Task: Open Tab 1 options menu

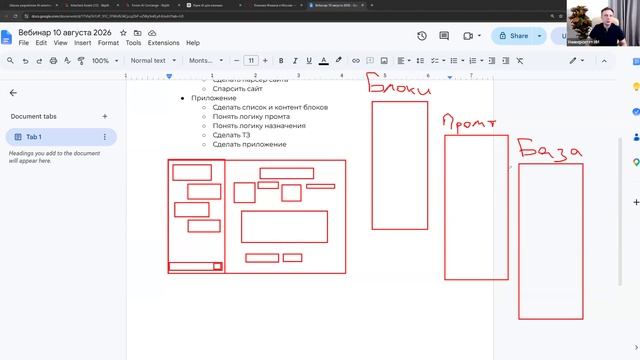Action: coord(104,137)
